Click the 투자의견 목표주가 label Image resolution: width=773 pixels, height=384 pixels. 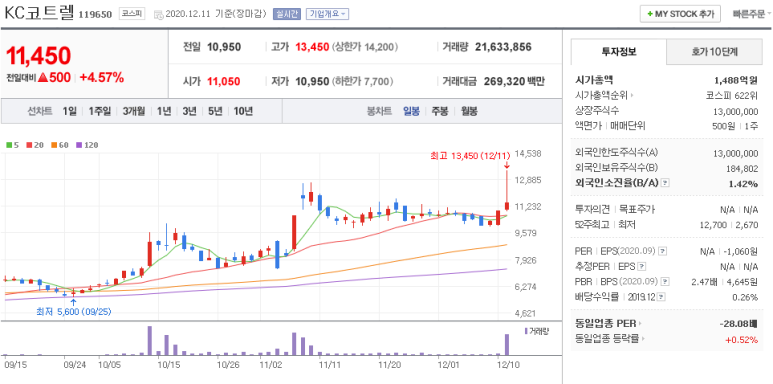point(615,209)
